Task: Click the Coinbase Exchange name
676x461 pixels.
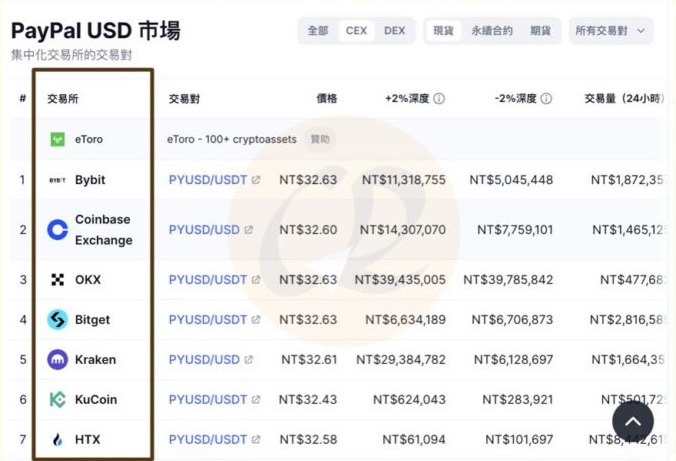Action: click(x=103, y=229)
